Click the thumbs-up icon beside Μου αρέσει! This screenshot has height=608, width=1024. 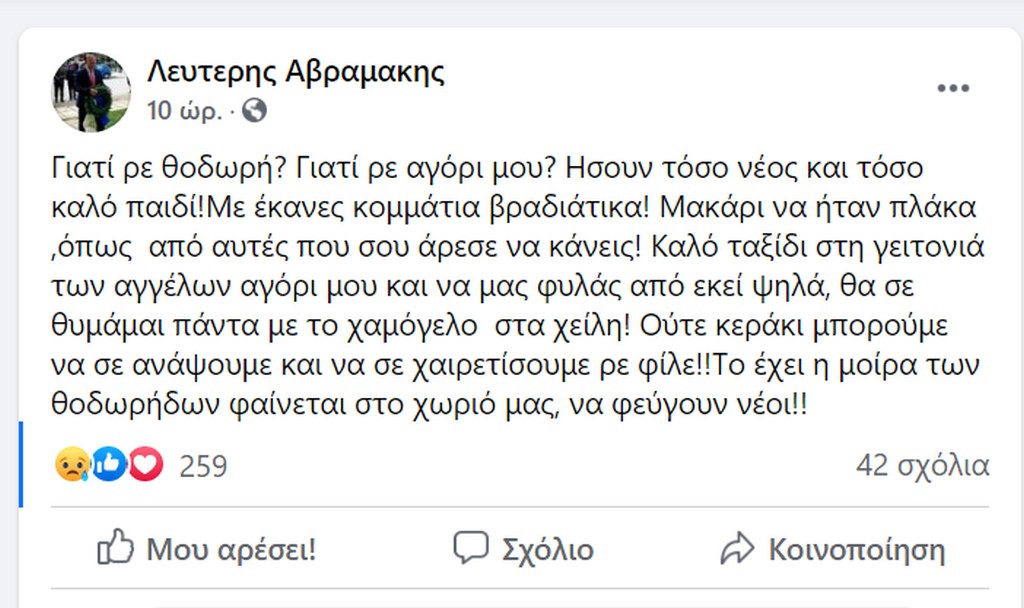click(x=115, y=548)
